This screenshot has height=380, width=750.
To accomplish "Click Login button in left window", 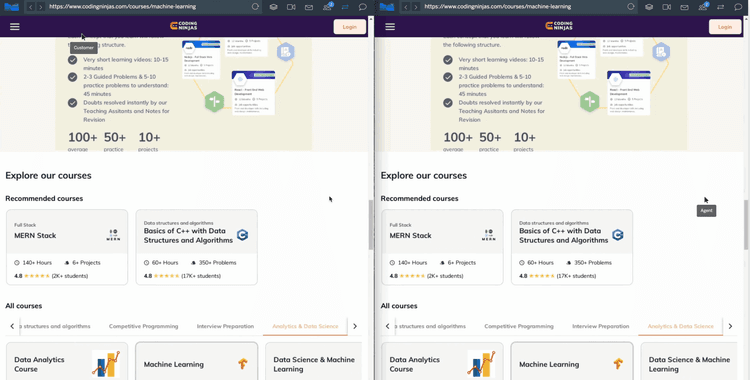I will coord(350,27).
